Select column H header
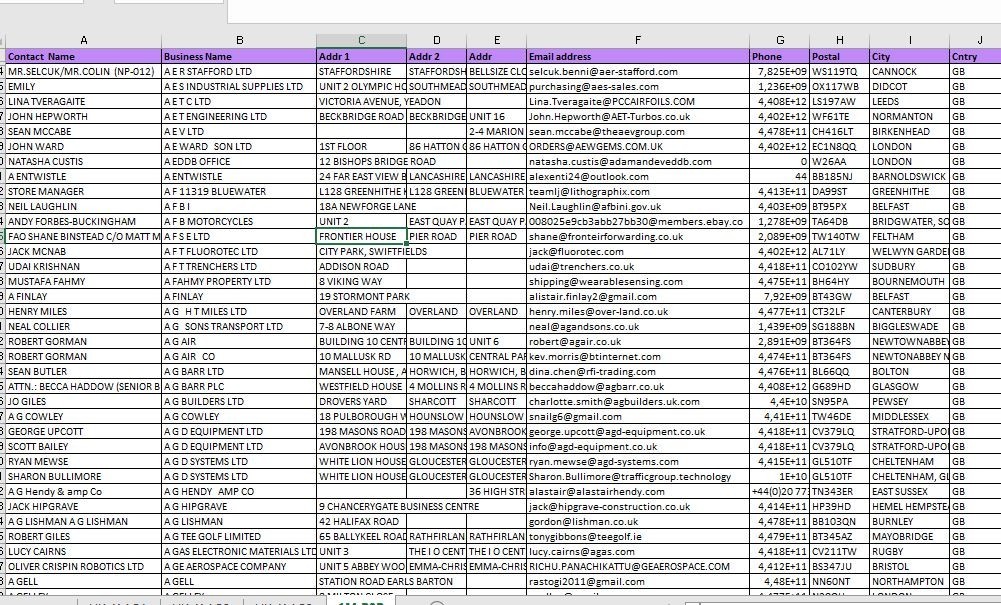1001x605 pixels. click(x=839, y=40)
